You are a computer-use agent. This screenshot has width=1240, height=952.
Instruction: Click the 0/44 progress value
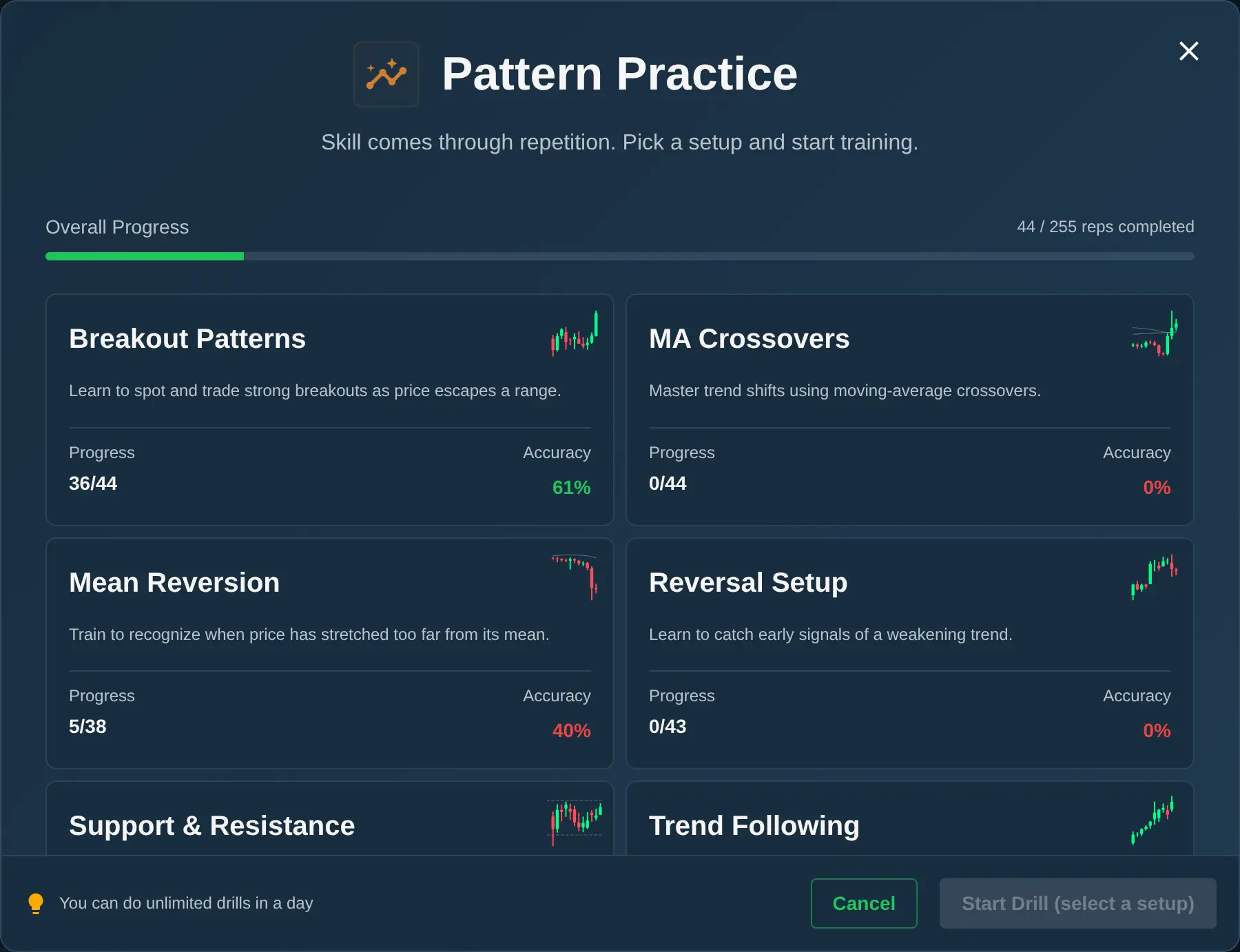pyautogui.click(x=668, y=484)
